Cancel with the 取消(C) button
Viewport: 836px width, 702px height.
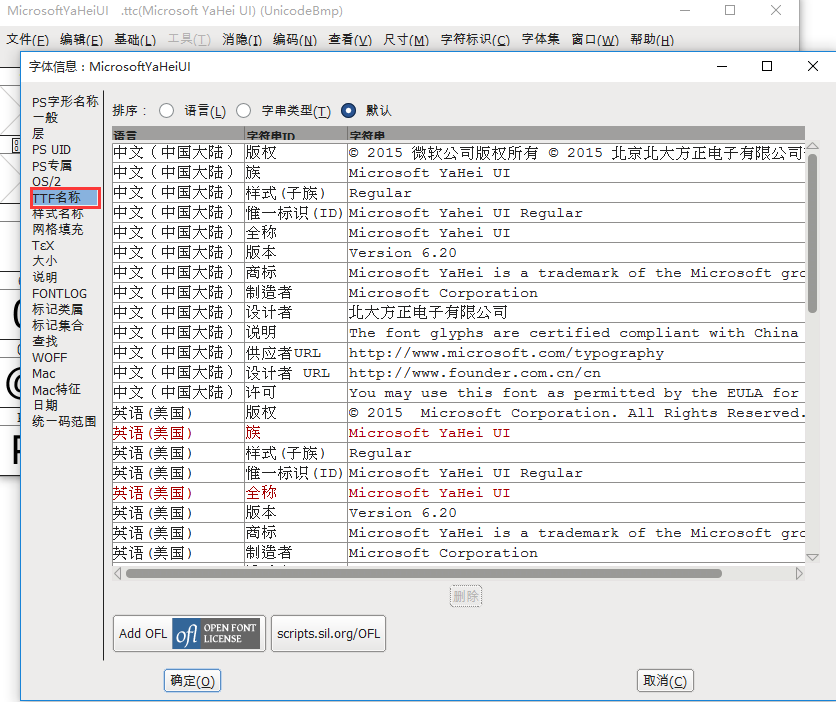(665, 681)
